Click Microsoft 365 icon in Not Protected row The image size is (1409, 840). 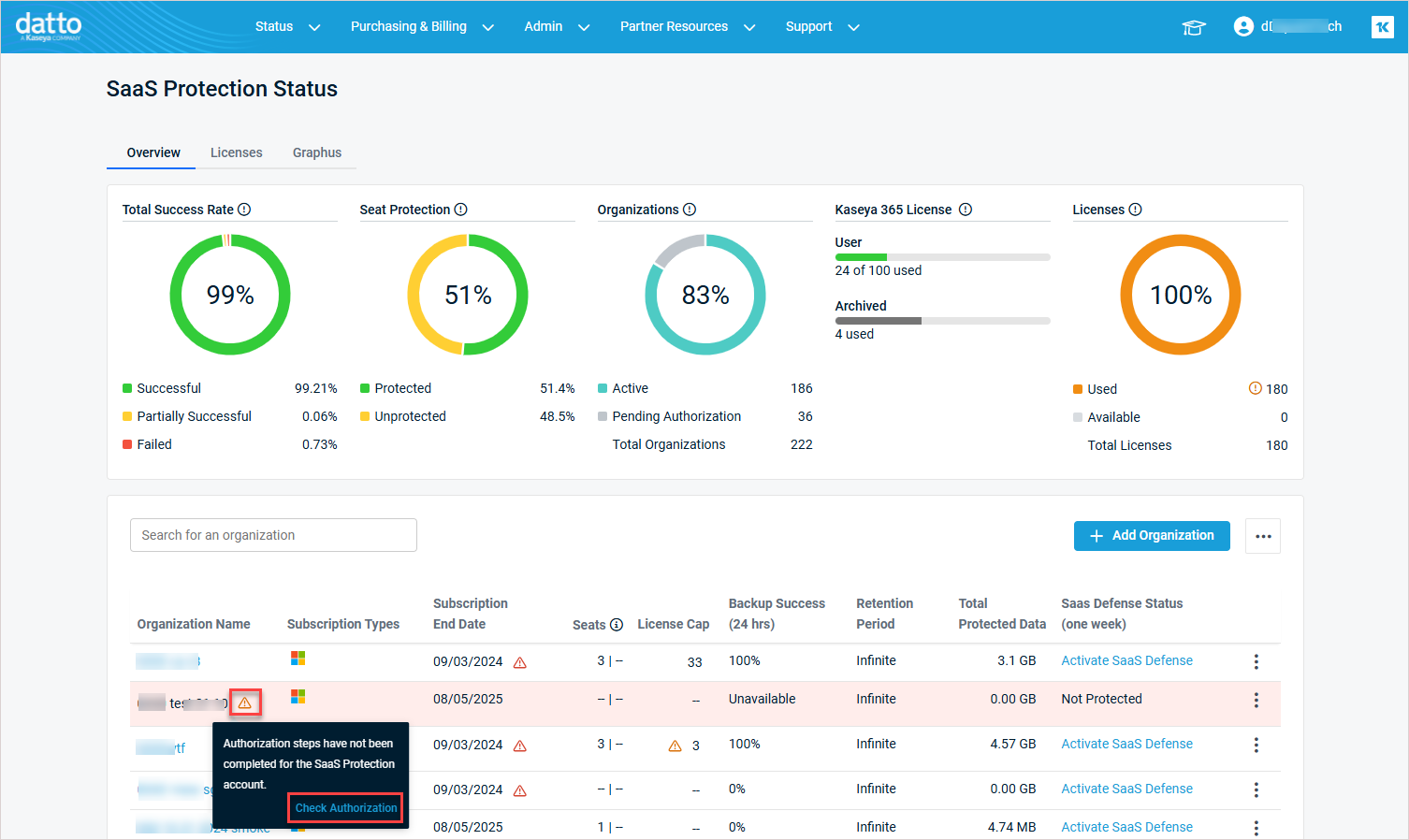298,697
